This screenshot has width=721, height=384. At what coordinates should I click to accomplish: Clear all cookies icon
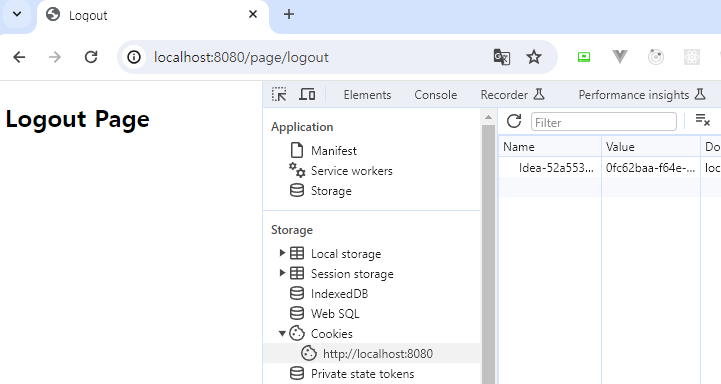pyautogui.click(x=702, y=120)
